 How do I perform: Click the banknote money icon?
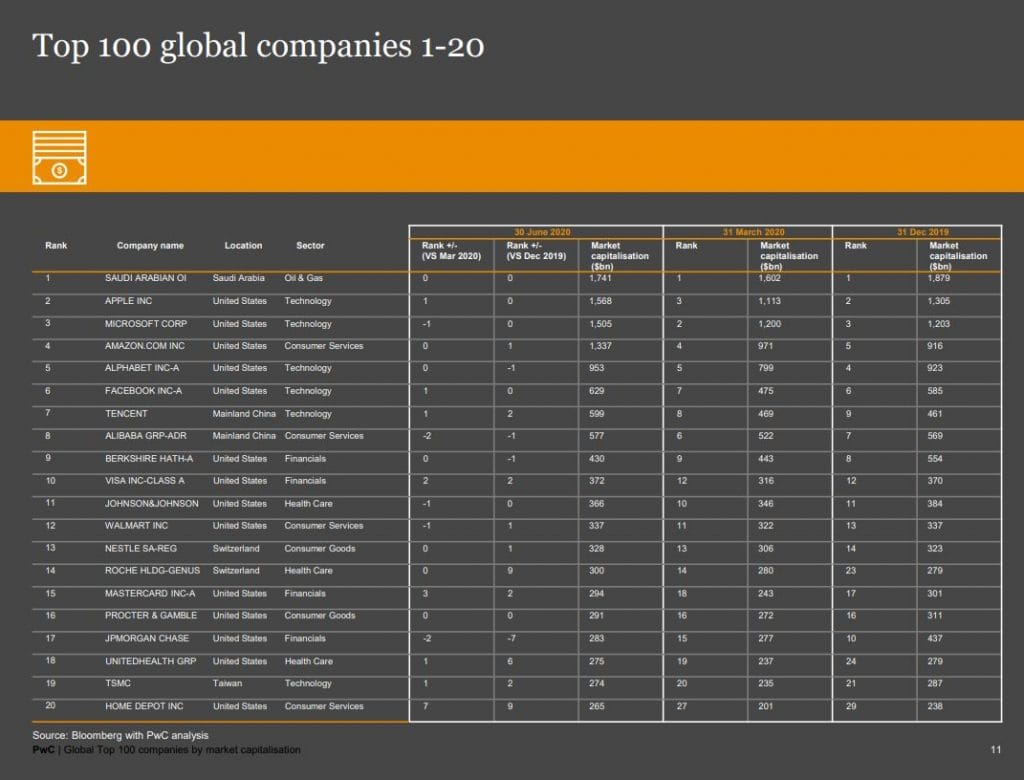59,157
